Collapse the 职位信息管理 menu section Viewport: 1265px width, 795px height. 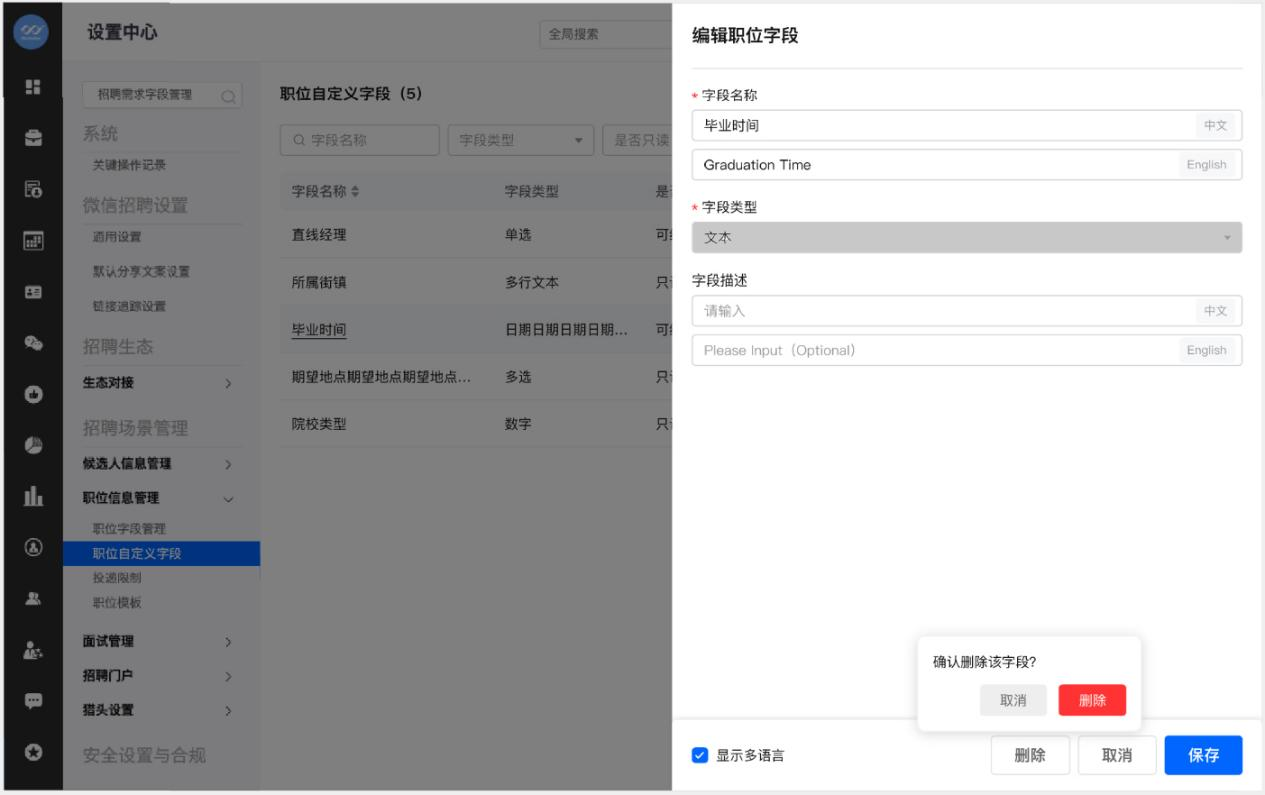(x=160, y=498)
